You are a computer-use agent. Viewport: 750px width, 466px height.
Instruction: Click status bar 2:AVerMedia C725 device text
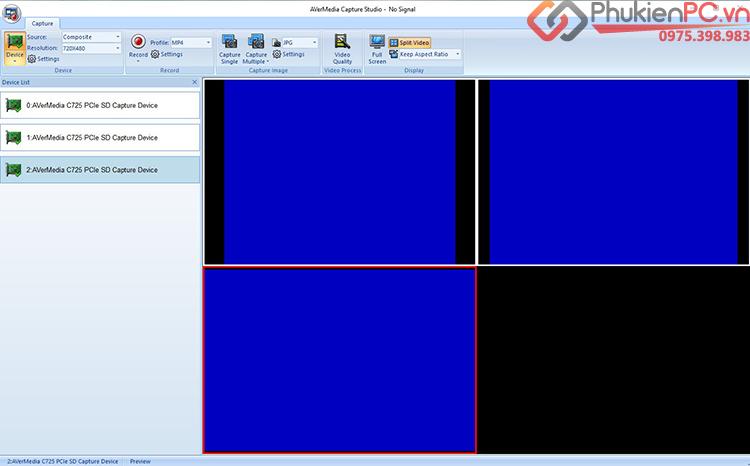[x=63, y=462]
